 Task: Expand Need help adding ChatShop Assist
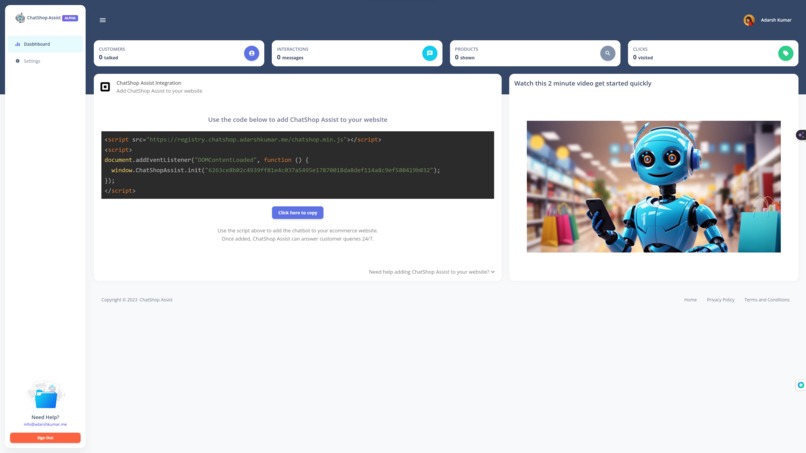432,272
